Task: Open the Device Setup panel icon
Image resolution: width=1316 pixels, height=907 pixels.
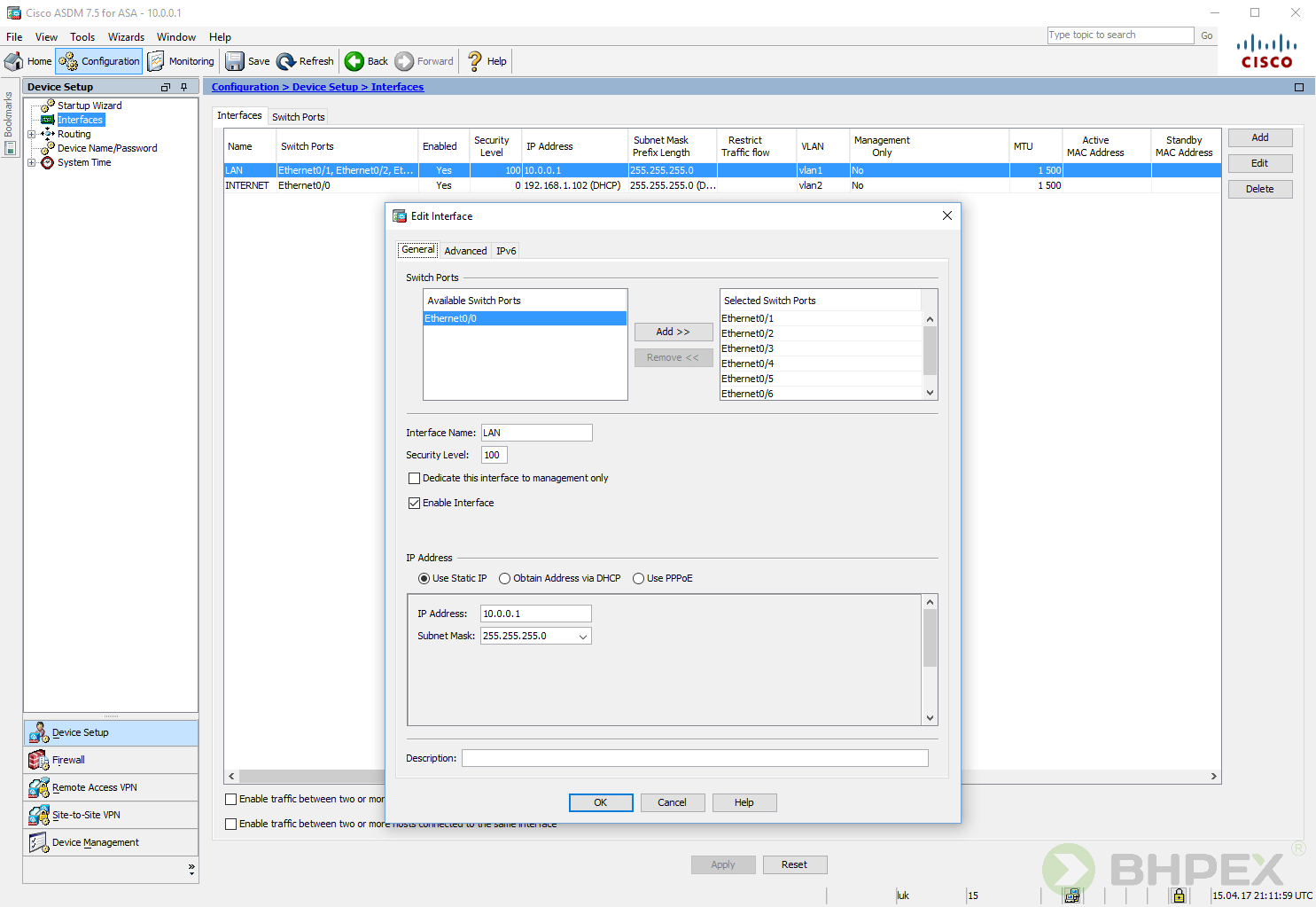Action: click(x=38, y=732)
